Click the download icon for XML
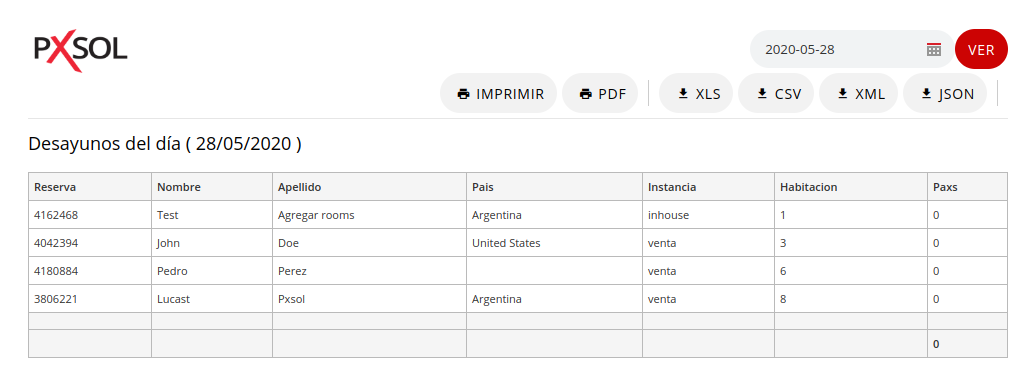Screen dimensions: 1036x380 pos(842,93)
